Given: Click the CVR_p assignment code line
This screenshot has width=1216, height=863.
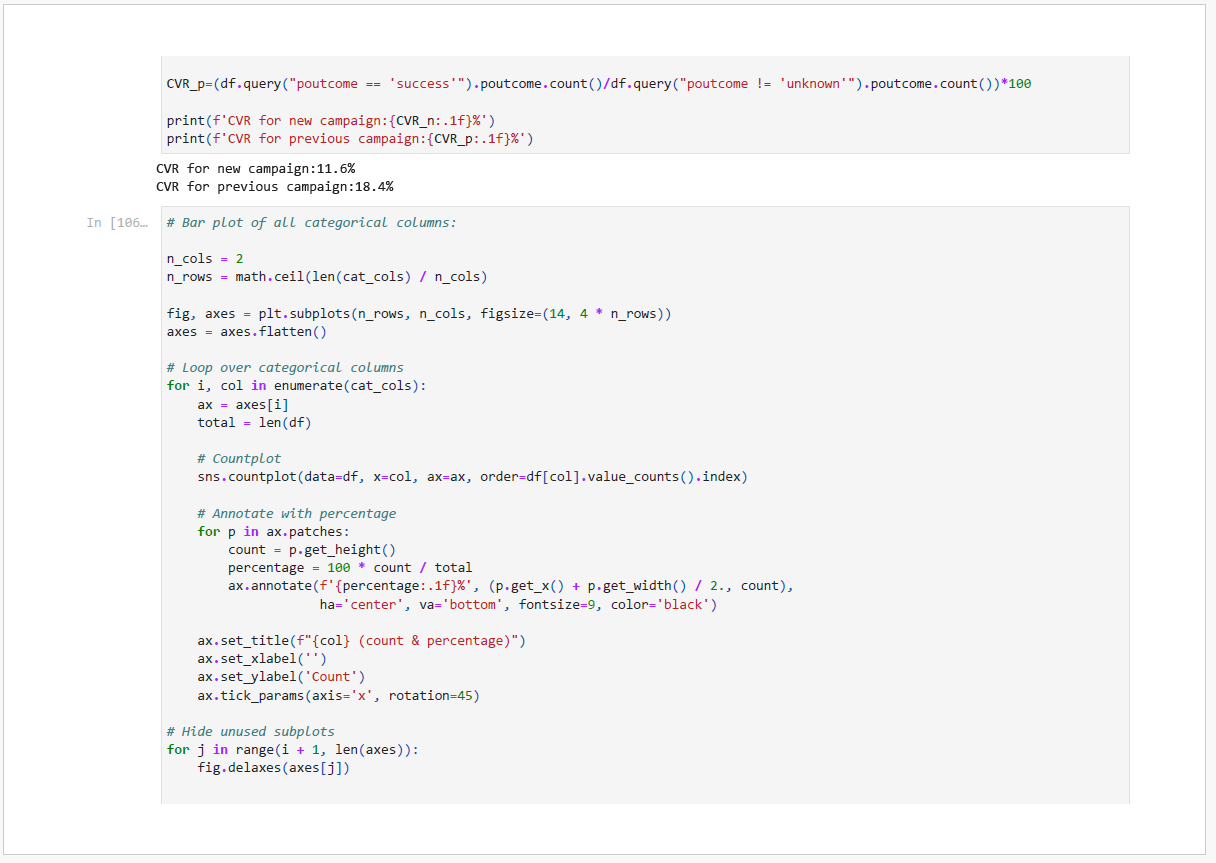Looking at the screenshot, I should 598,84.
